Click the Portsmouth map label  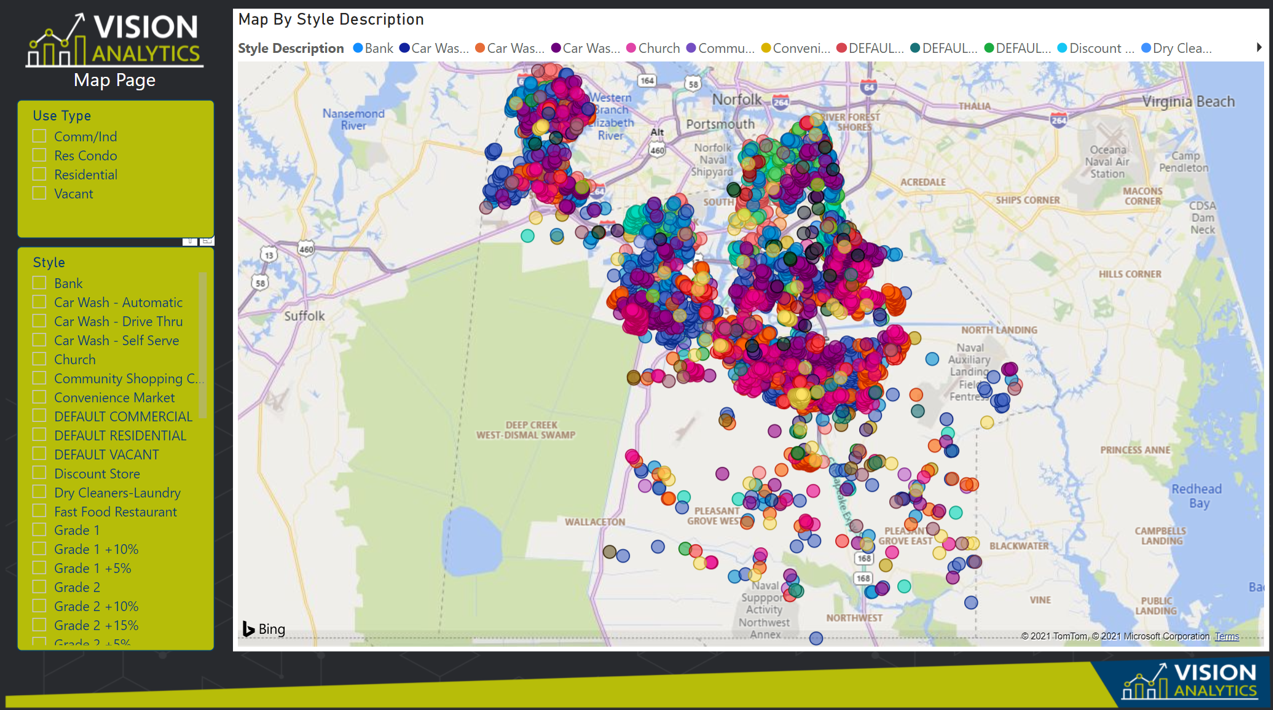(720, 124)
